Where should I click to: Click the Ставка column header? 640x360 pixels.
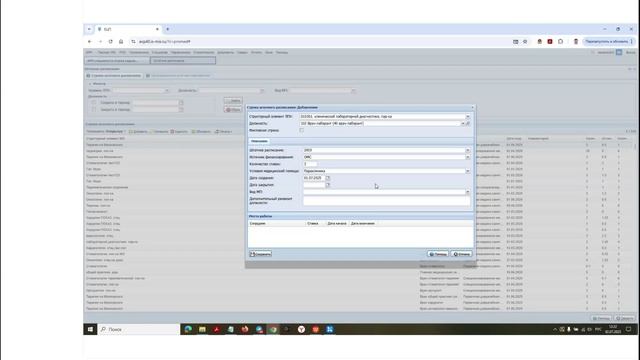pyautogui.click(x=316, y=224)
